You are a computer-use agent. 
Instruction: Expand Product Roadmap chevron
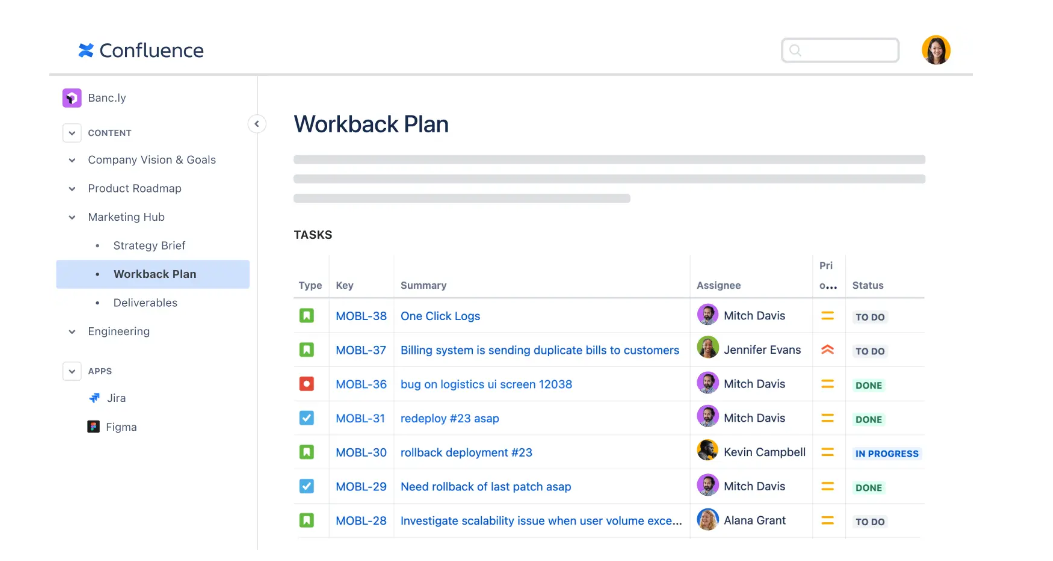pos(72,189)
